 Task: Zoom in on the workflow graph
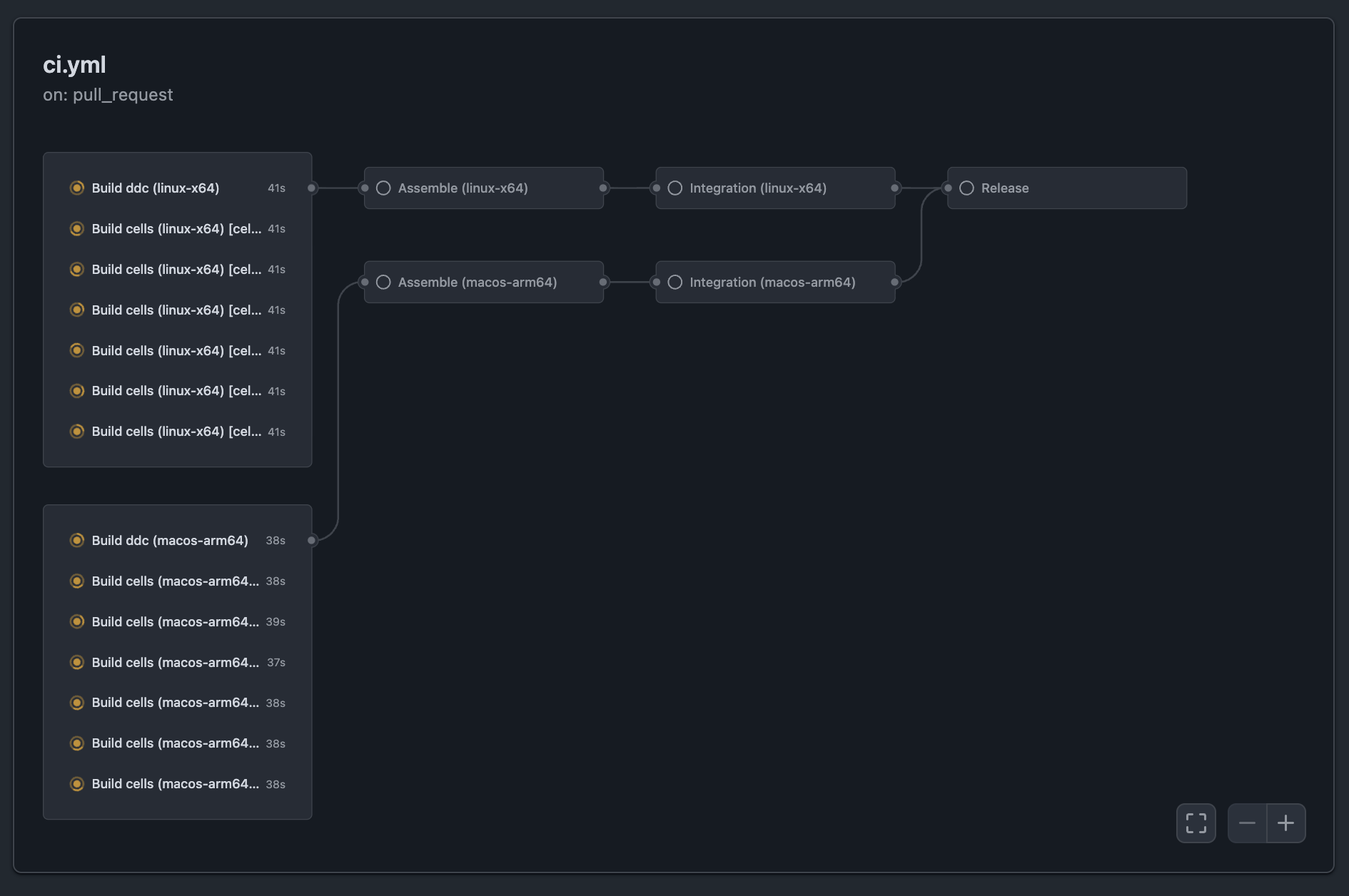point(1285,823)
